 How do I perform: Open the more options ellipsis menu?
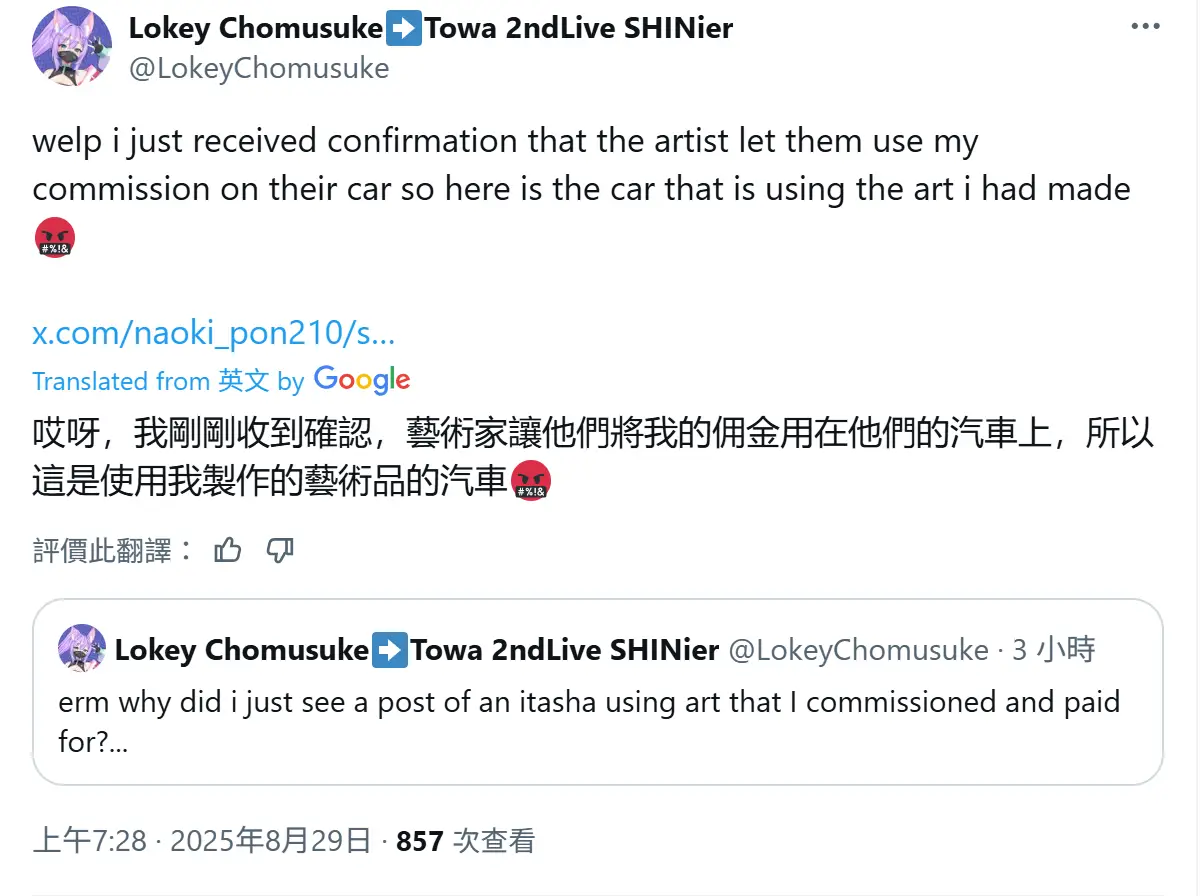[x=1145, y=27]
